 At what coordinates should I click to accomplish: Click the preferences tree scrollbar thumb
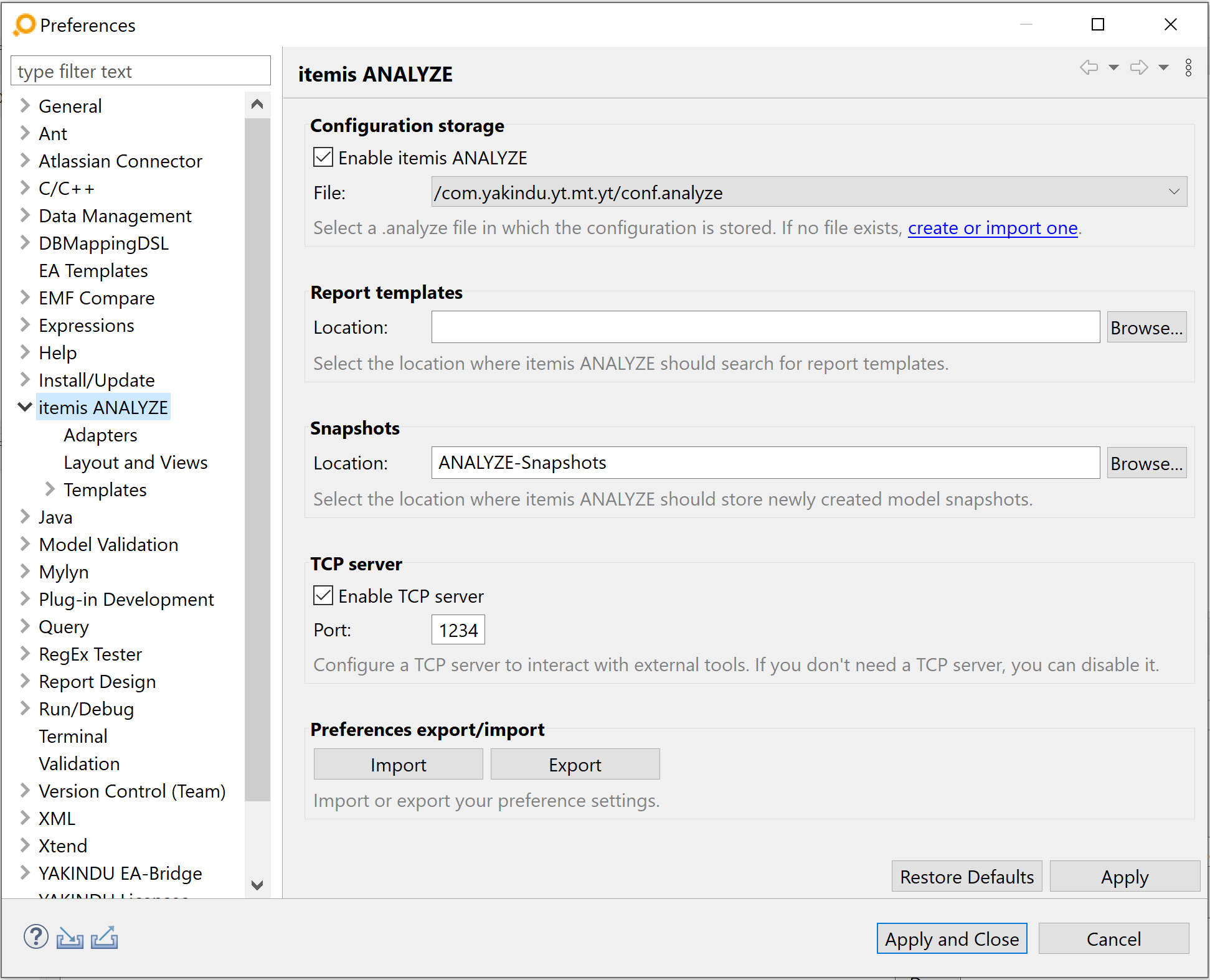[x=257, y=459]
